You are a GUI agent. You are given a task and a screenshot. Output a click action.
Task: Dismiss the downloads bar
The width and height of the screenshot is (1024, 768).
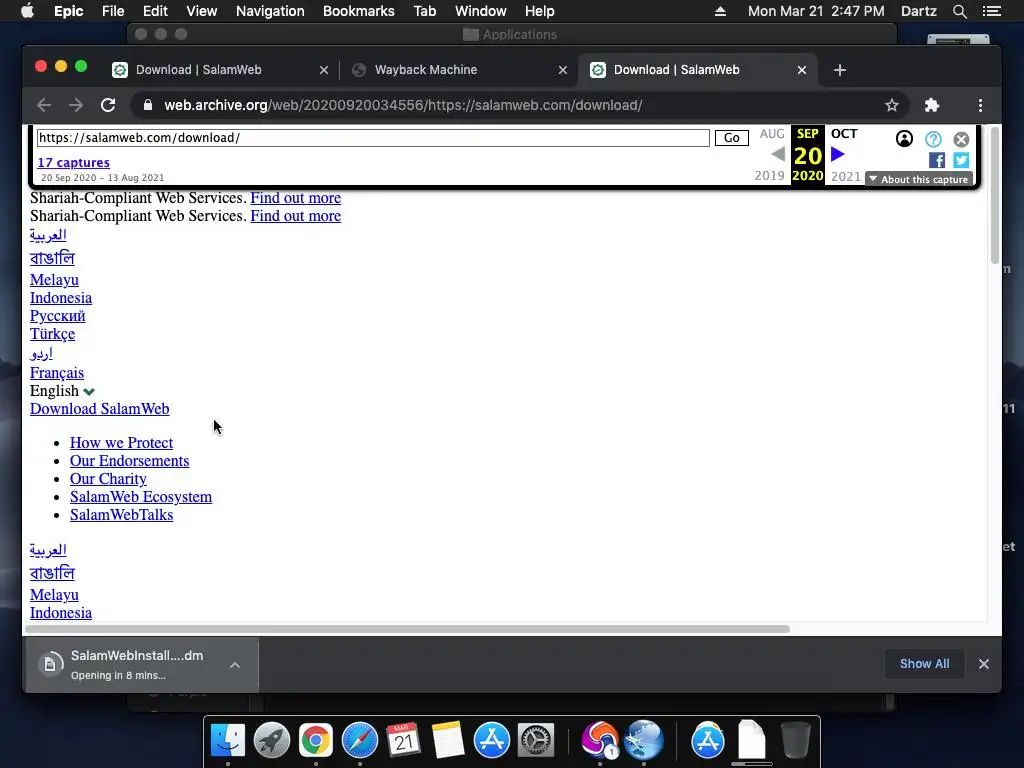coord(984,664)
